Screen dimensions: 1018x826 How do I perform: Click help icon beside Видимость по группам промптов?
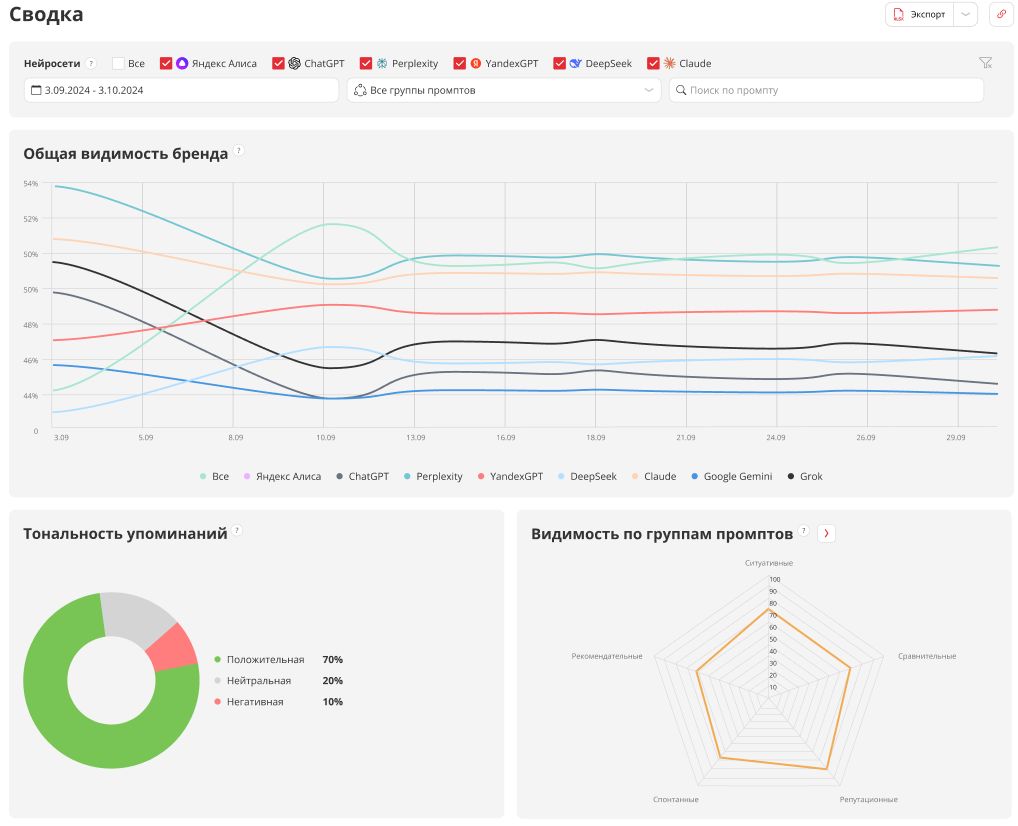[803, 532]
